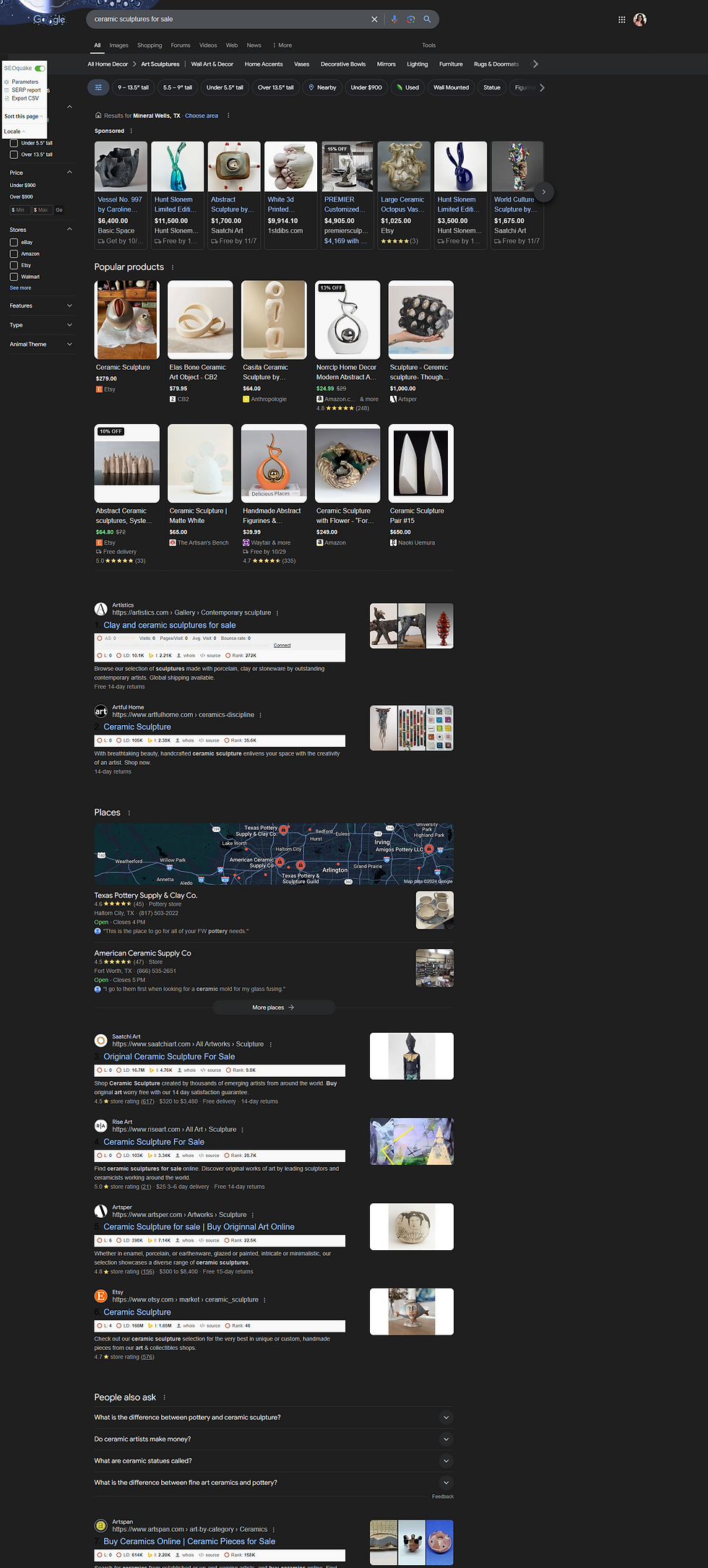
Task: Click the filter chips right arrow
Action: pos(542,87)
